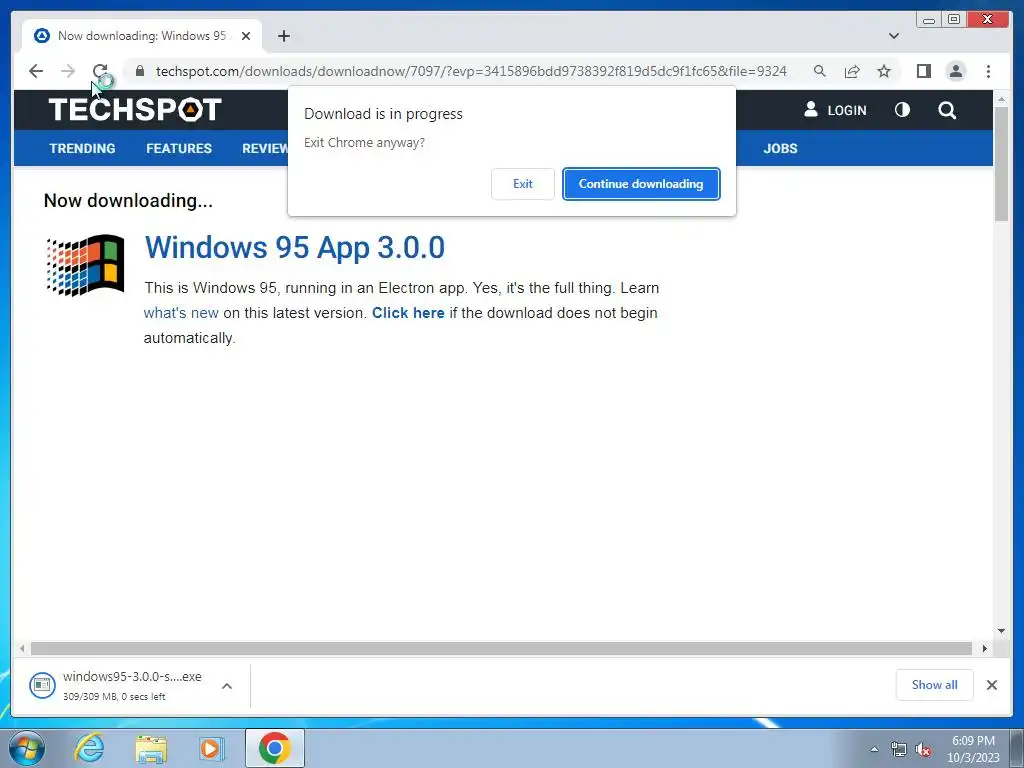Viewport: 1024px width, 768px height.
Task: Go back with the browser back arrow
Action: click(x=36, y=71)
